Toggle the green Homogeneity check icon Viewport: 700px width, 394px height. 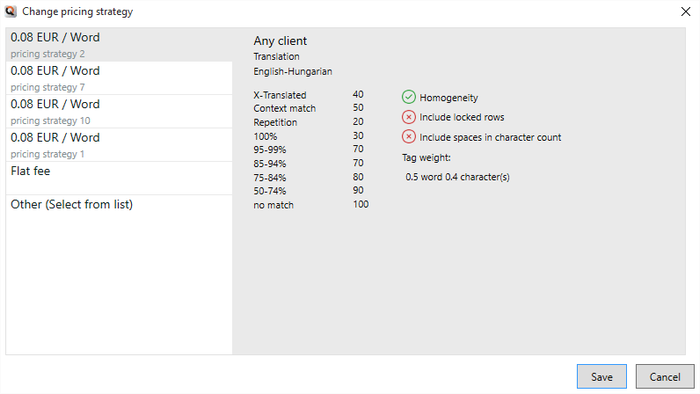[408, 97]
